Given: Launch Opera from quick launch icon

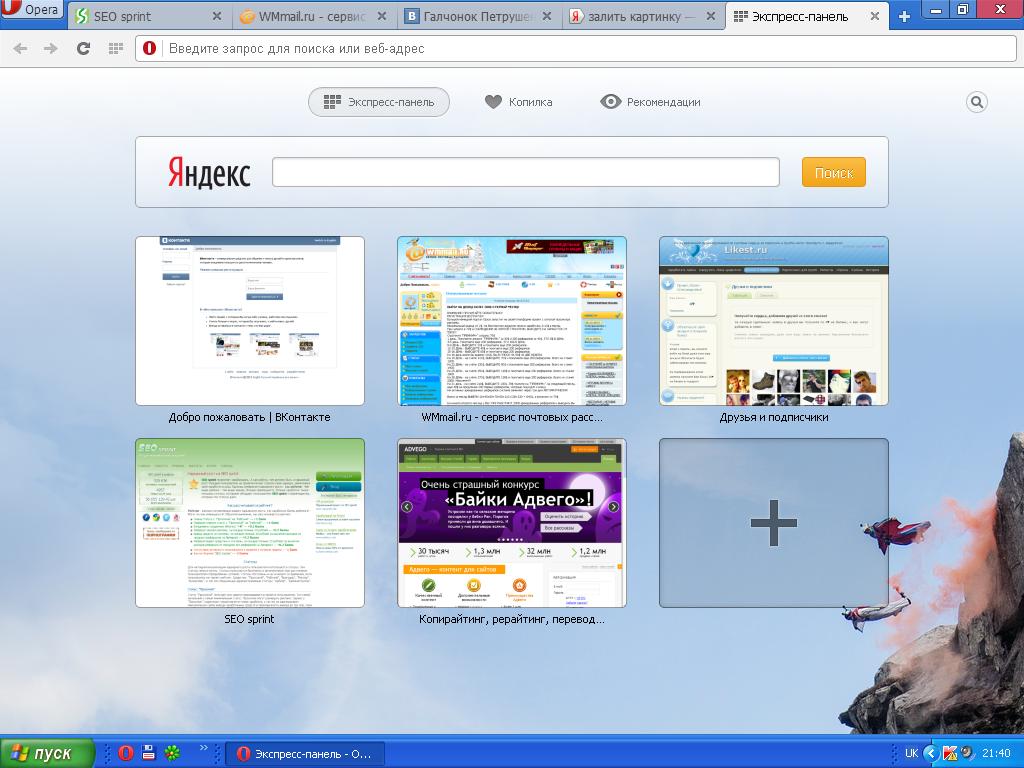Looking at the screenshot, I should 126,753.
